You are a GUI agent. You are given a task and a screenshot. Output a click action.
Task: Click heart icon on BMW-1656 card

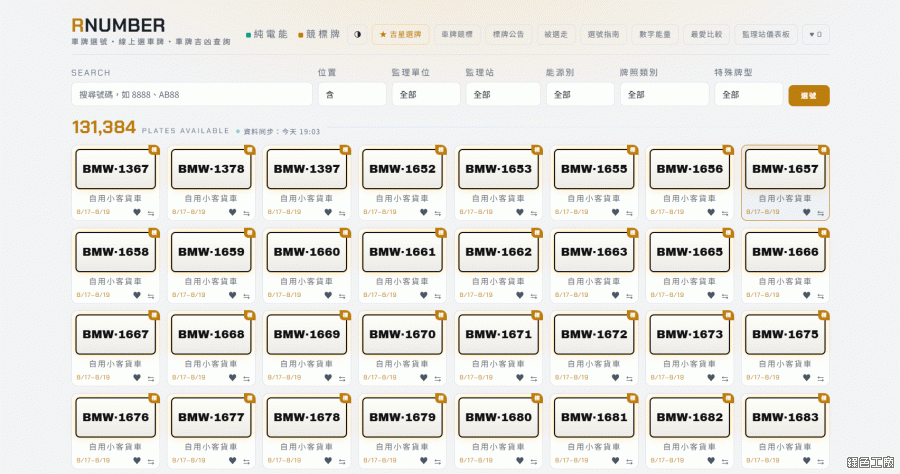click(x=711, y=212)
